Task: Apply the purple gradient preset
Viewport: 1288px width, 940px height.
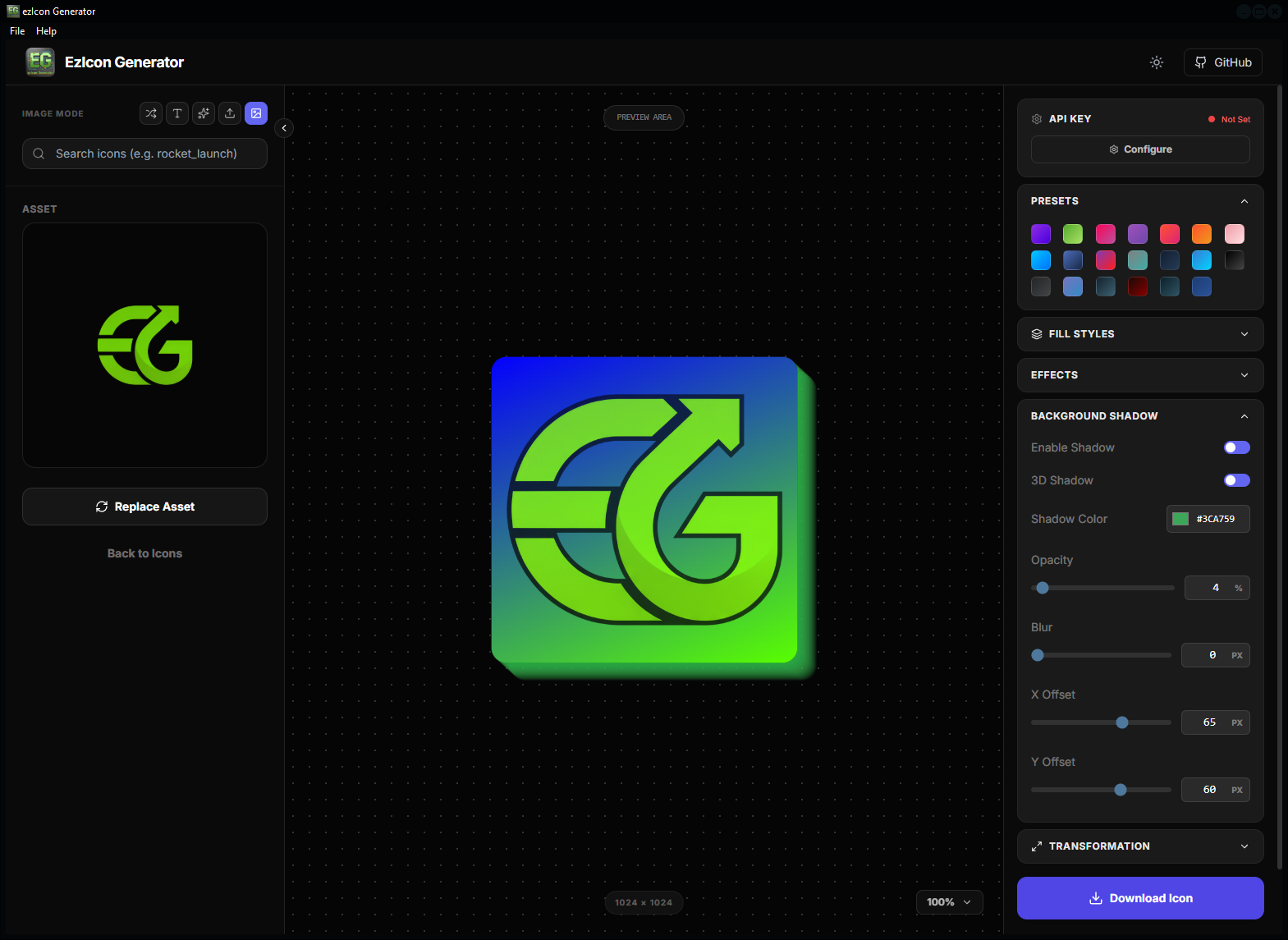Action: (1041, 234)
